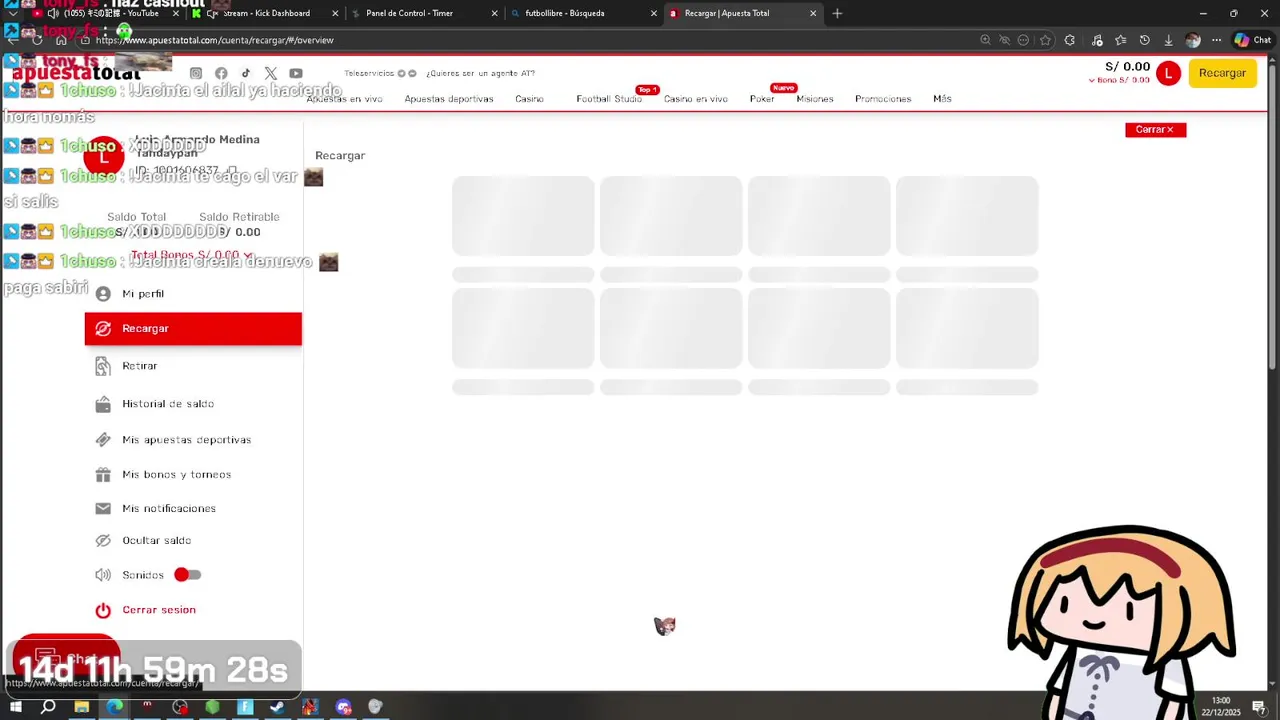Open Apuestas en vivo menu
The height and width of the screenshot is (720, 1280).
click(x=344, y=99)
